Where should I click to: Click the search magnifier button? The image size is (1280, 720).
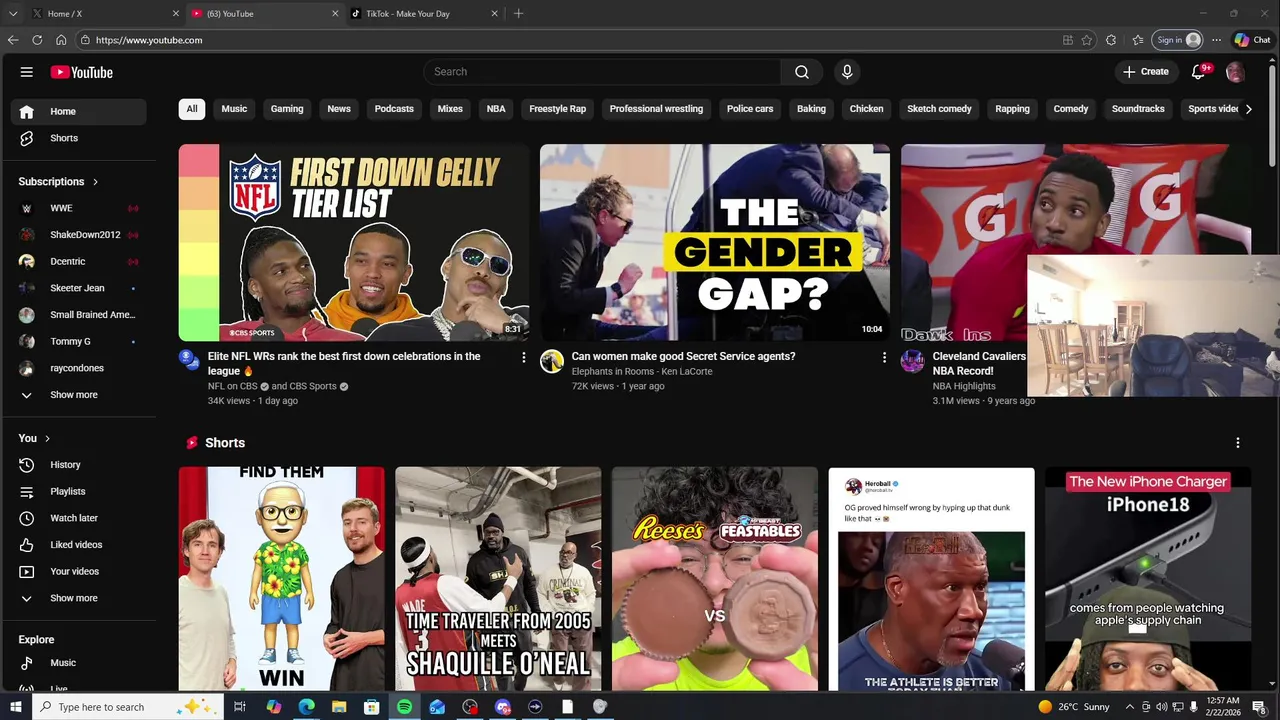click(802, 72)
